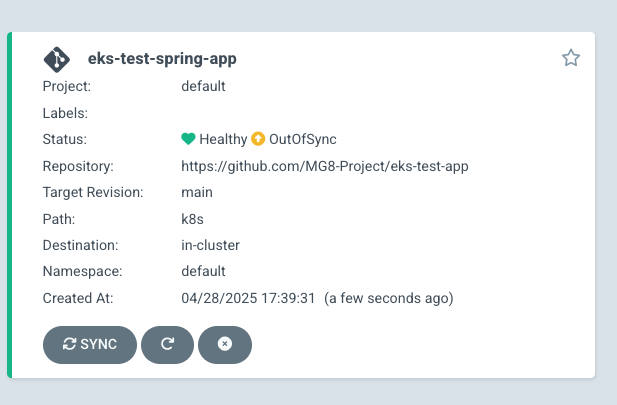Click the main target revision value

197,192
